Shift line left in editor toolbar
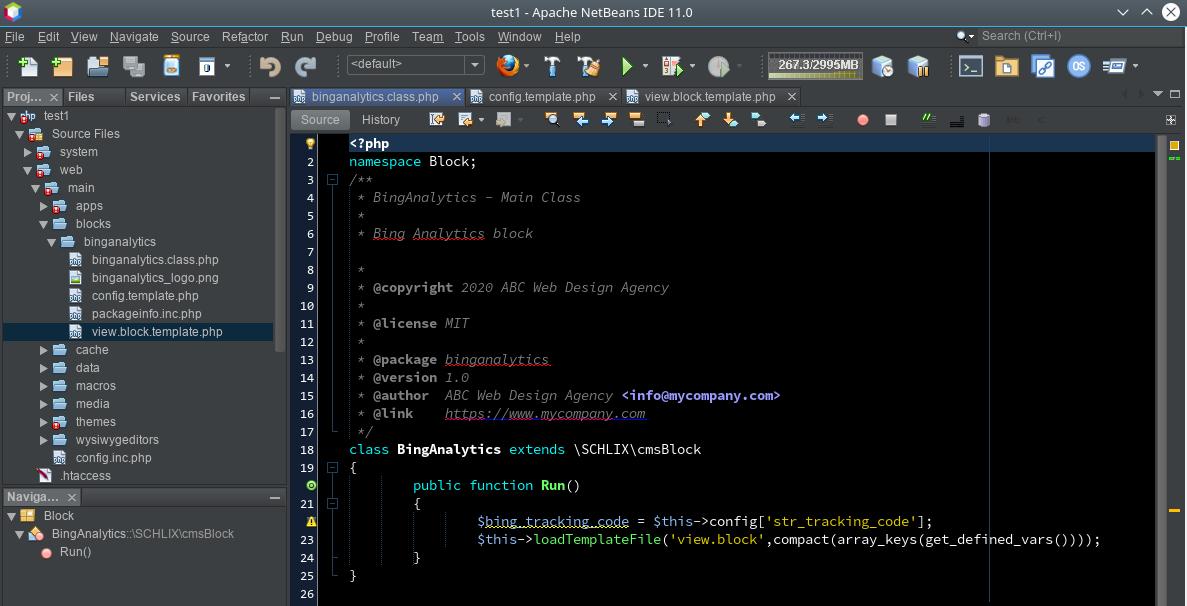 796,120
